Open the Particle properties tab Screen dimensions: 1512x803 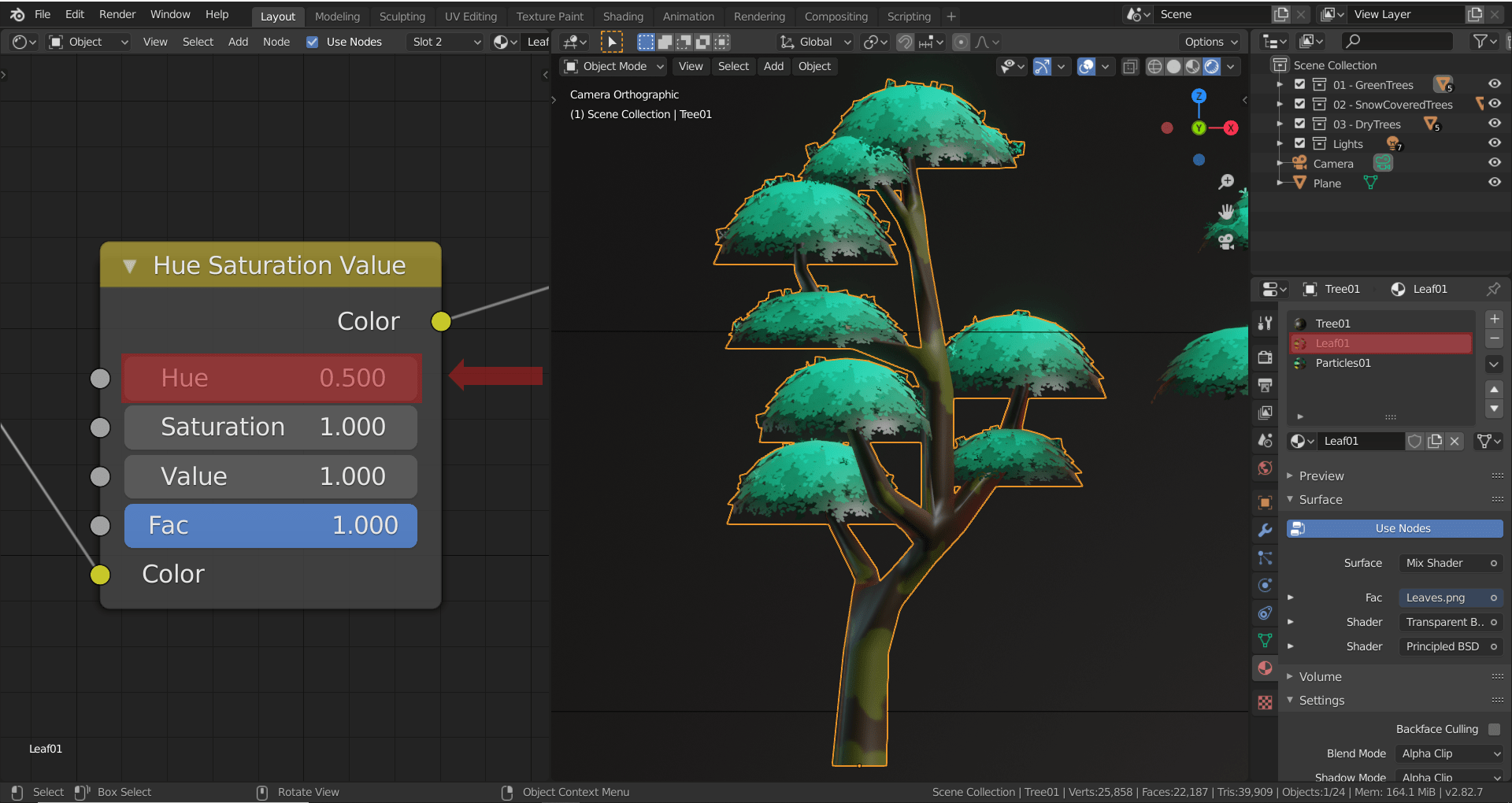click(1266, 558)
